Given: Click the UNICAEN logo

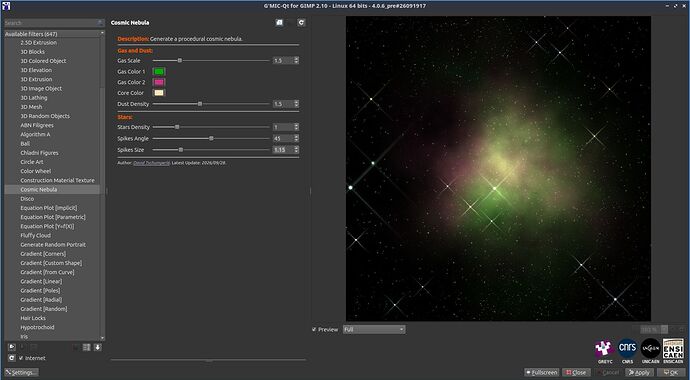Looking at the screenshot, I should coord(650,350).
